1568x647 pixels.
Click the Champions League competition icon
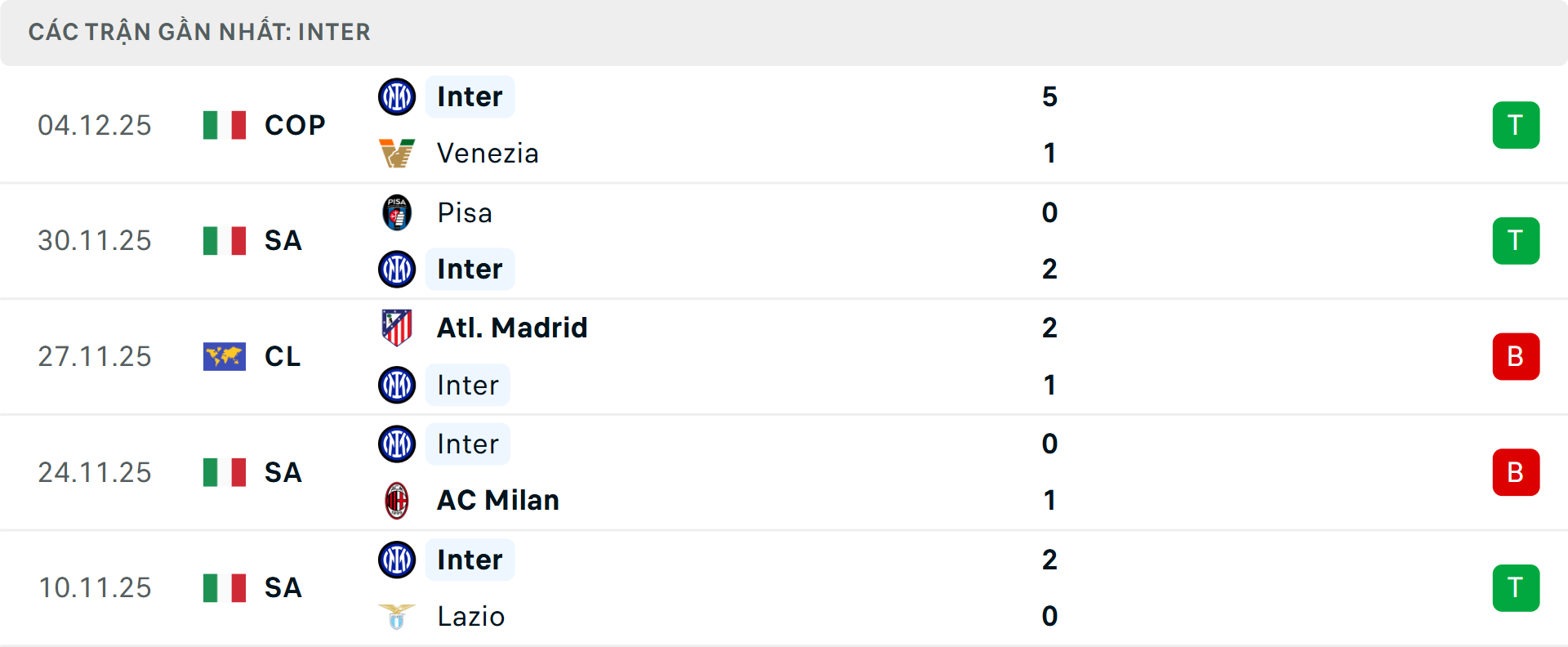click(224, 356)
